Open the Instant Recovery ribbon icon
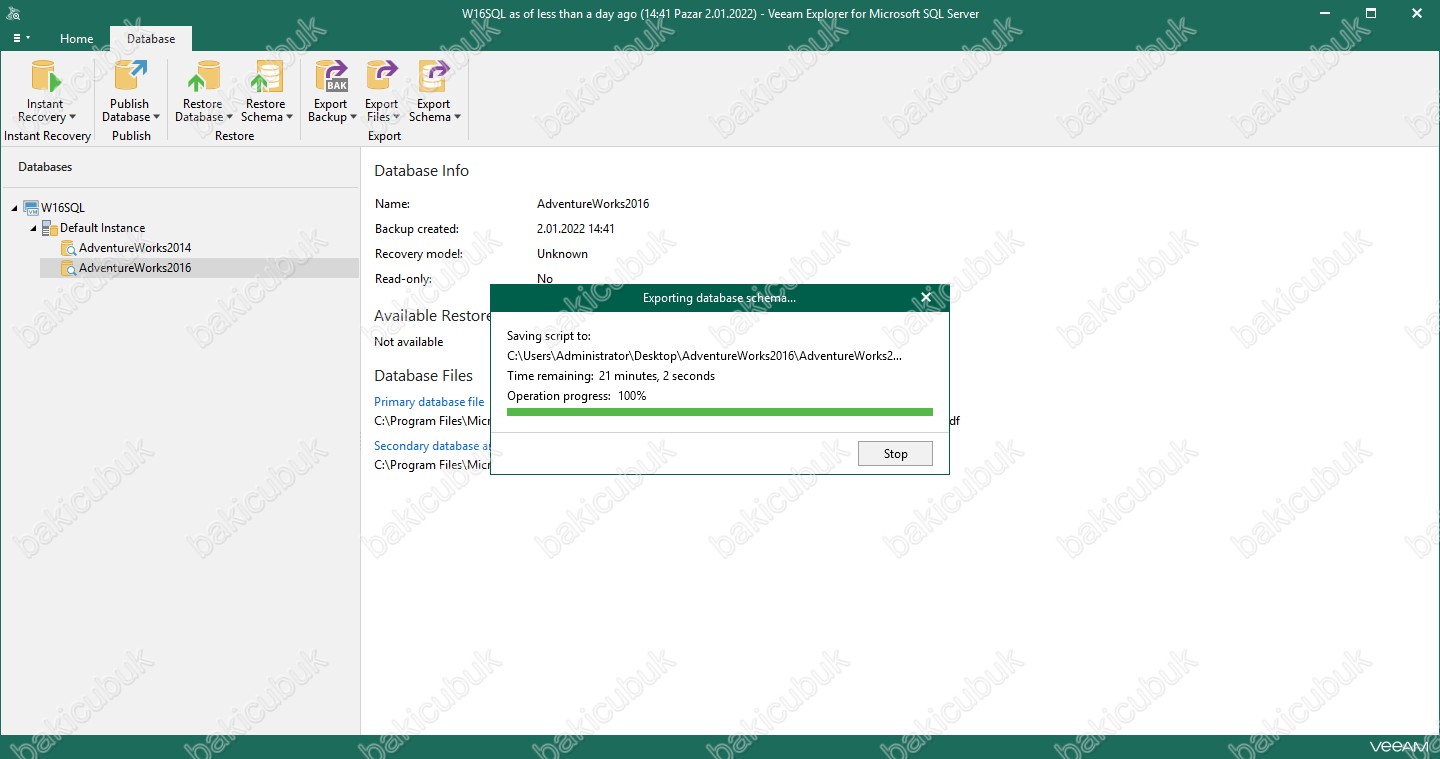This screenshot has height=759, width=1440. point(45,77)
